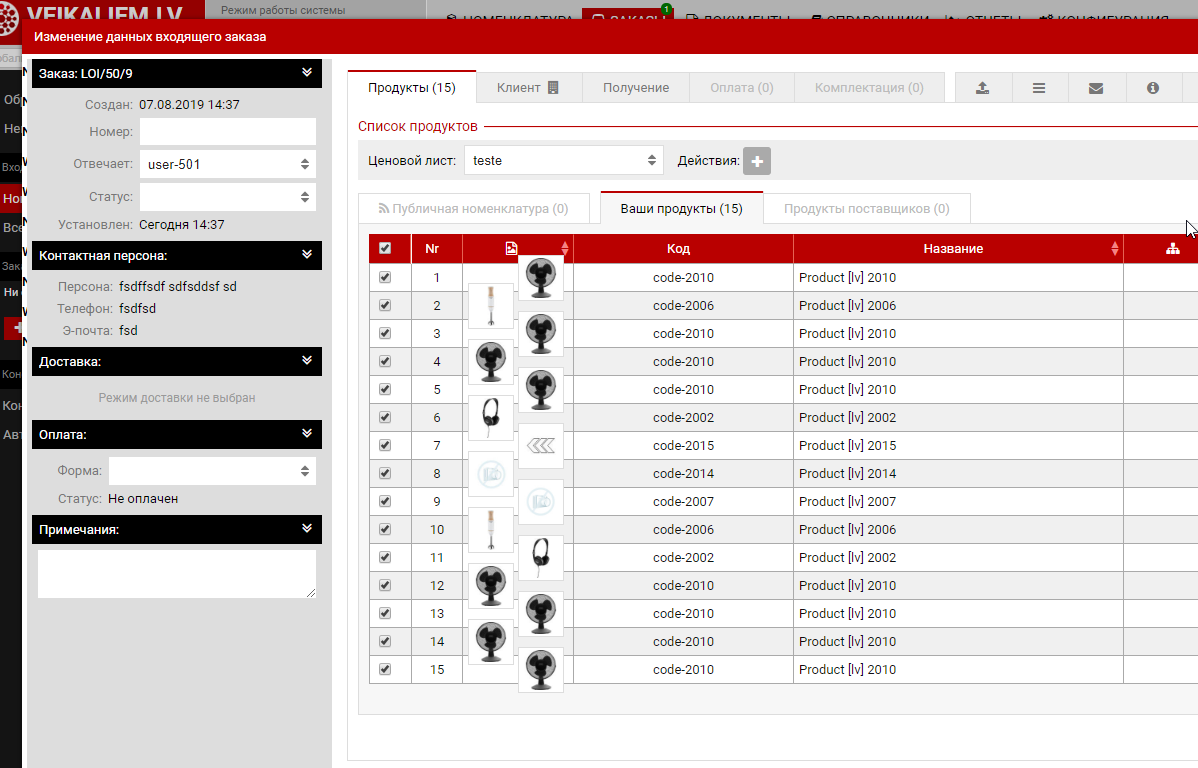Click the Номер input field
This screenshot has width=1198, height=768.
[x=227, y=132]
